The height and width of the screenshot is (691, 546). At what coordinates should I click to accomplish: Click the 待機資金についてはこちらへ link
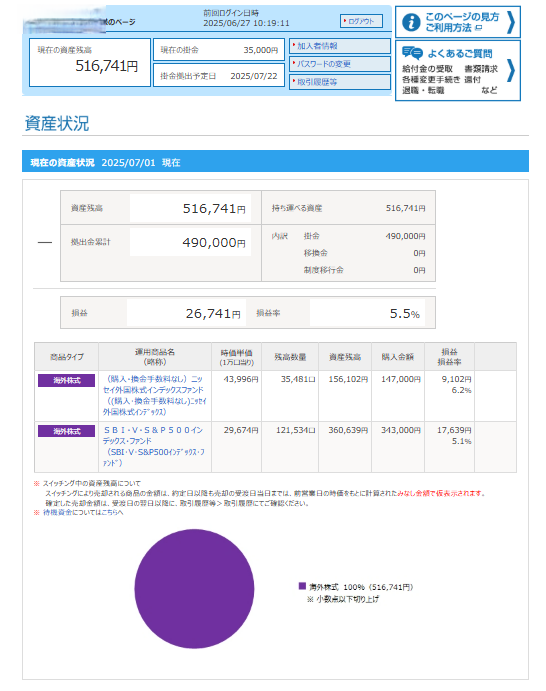pyautogui.click(x=83, y=513)
